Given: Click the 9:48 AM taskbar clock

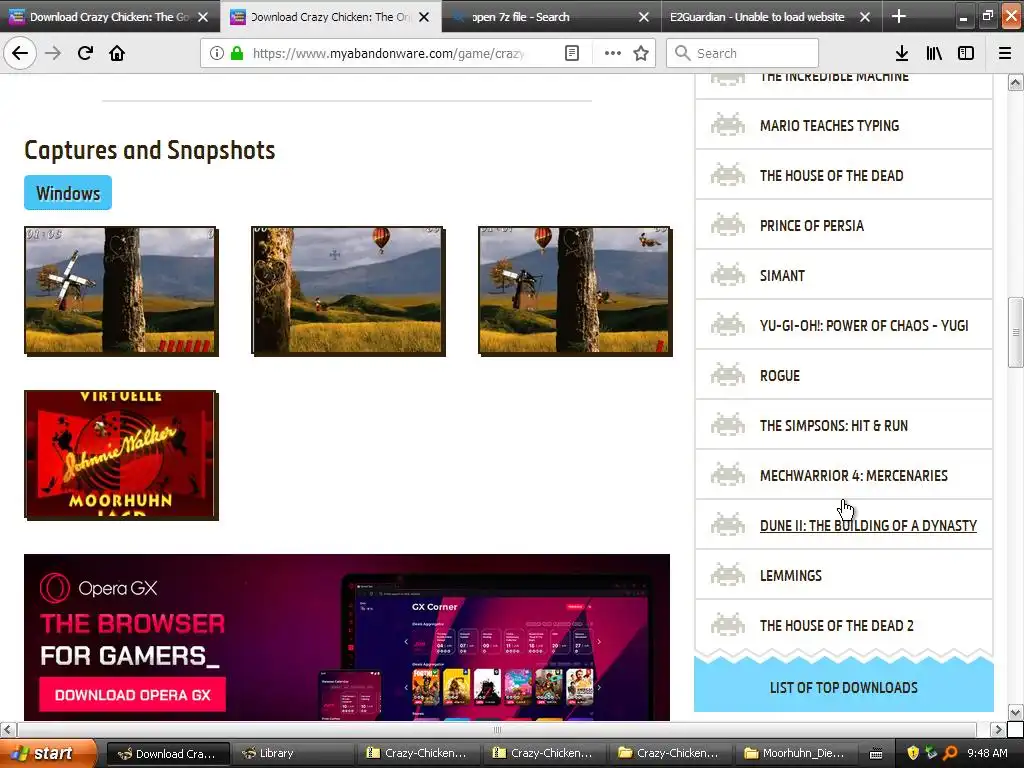Looking at the screenshot, I should tap(987, 753).
